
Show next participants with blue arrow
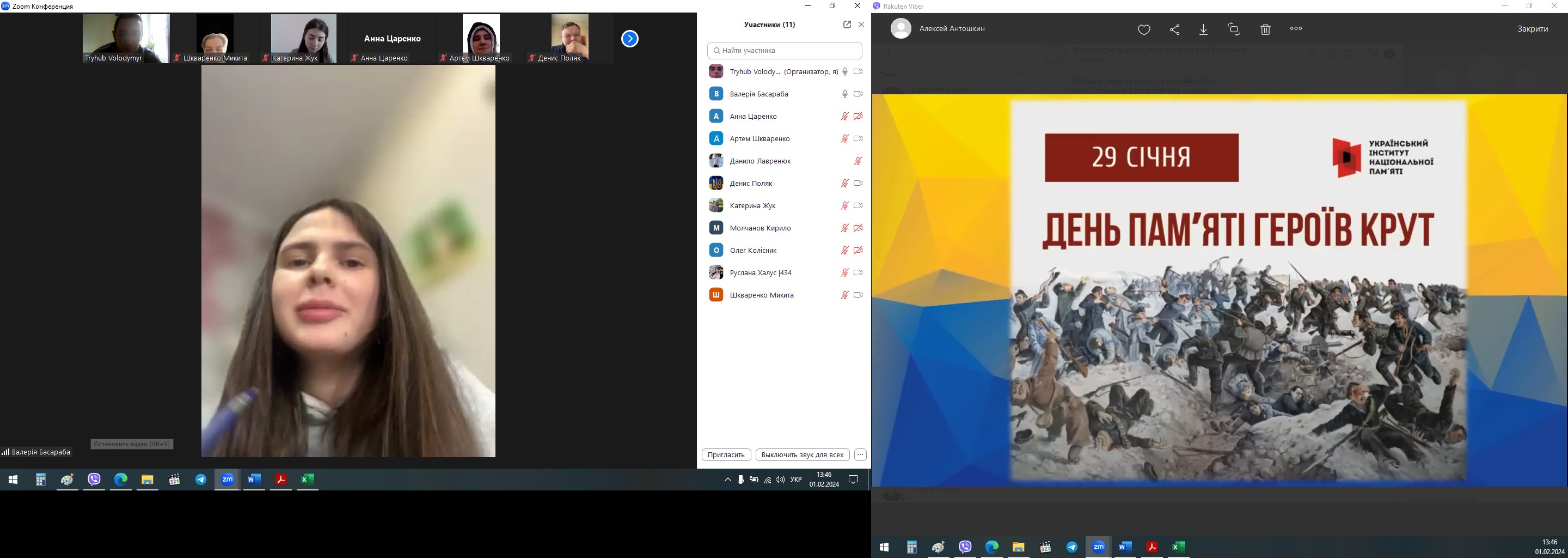pos(629,39)
